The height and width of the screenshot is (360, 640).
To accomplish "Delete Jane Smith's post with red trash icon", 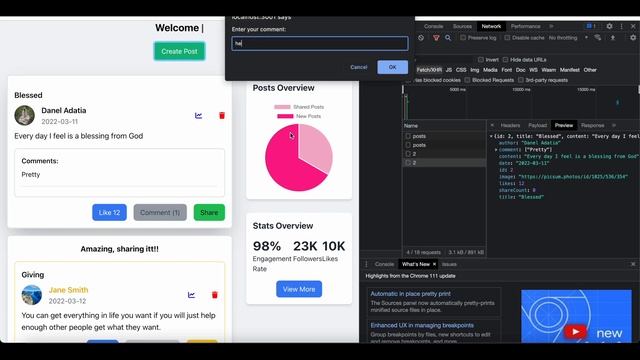I will point(215,295).
